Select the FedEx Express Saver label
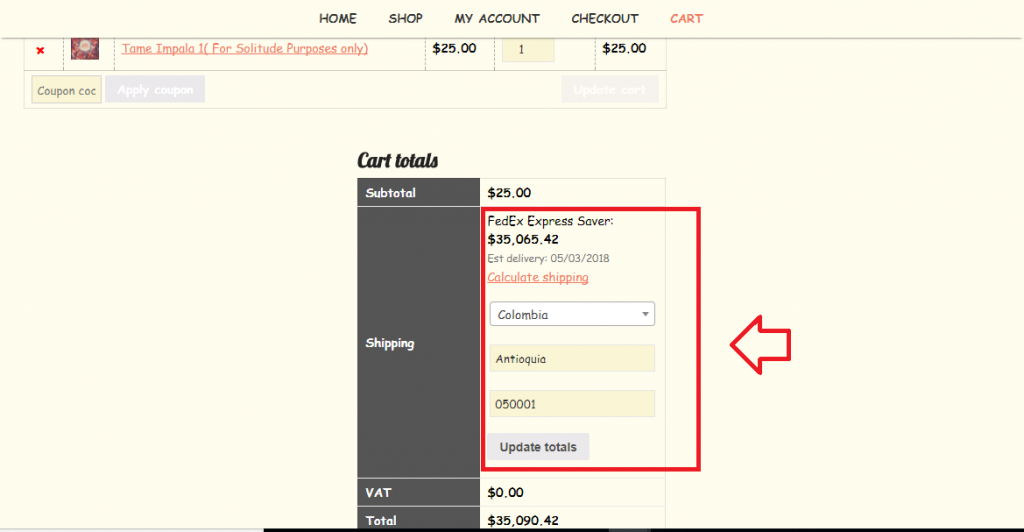Image resolution: width=1024 pixels, height=532 pixels. [551, 221]
